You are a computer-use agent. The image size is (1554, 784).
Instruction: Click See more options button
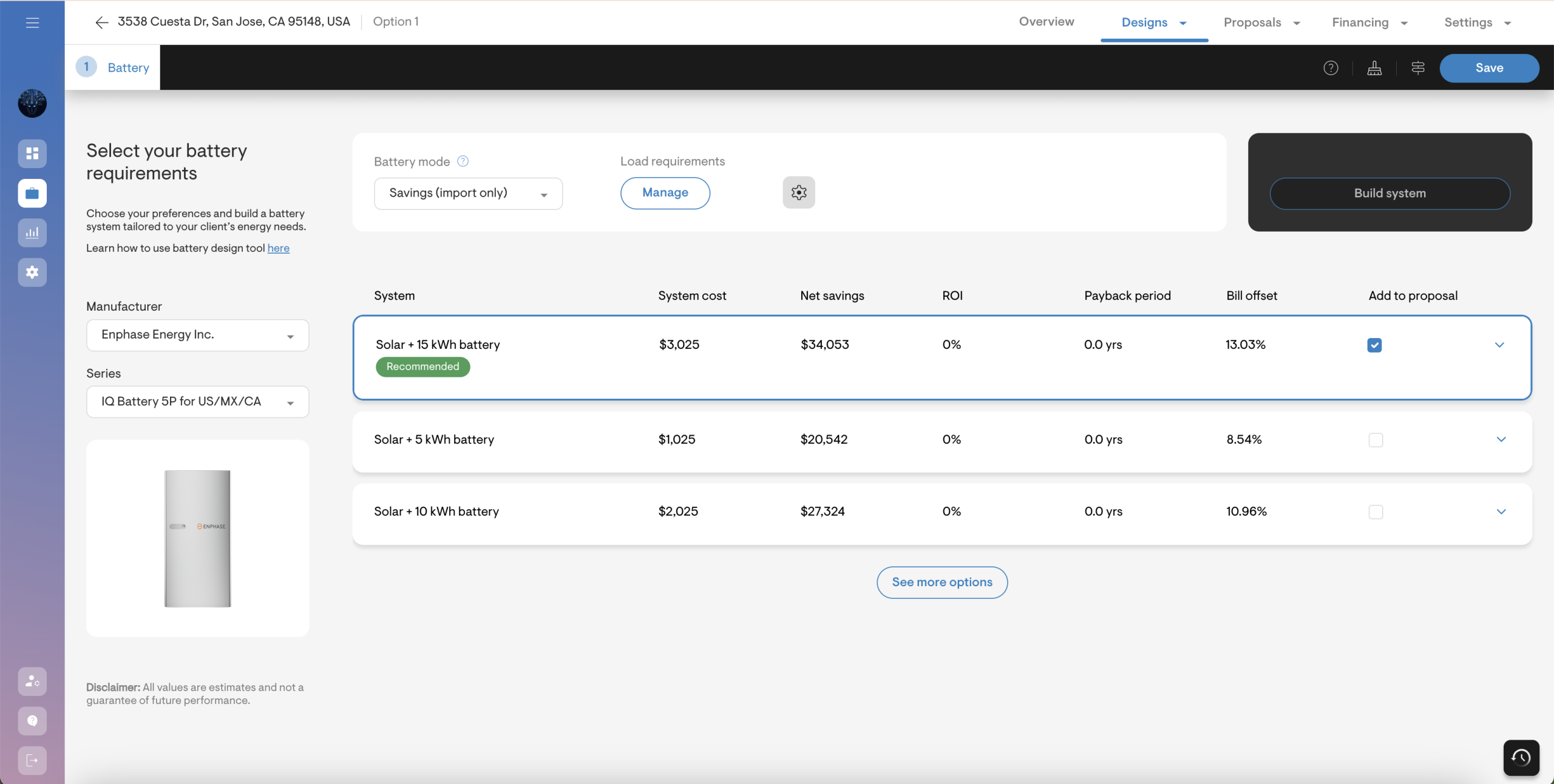(x=942, y=583)
